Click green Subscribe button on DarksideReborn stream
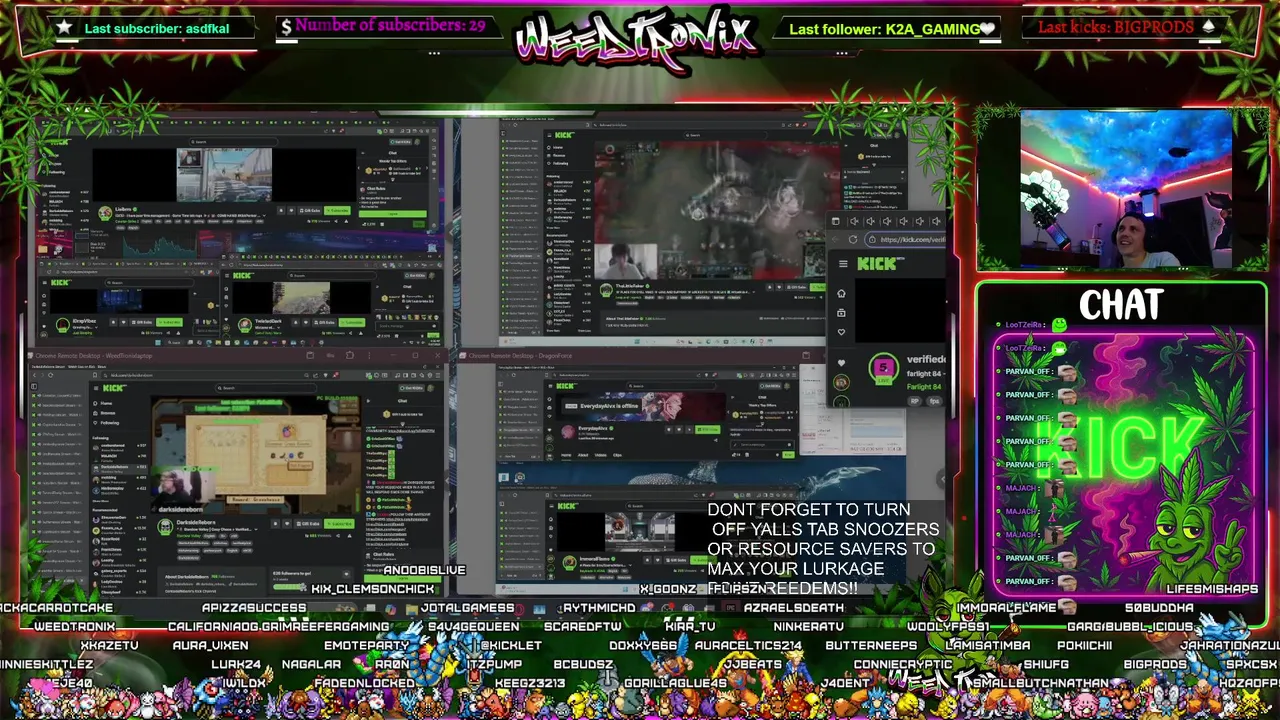Screen dimensions: 1280x720 tap(339, 524)
